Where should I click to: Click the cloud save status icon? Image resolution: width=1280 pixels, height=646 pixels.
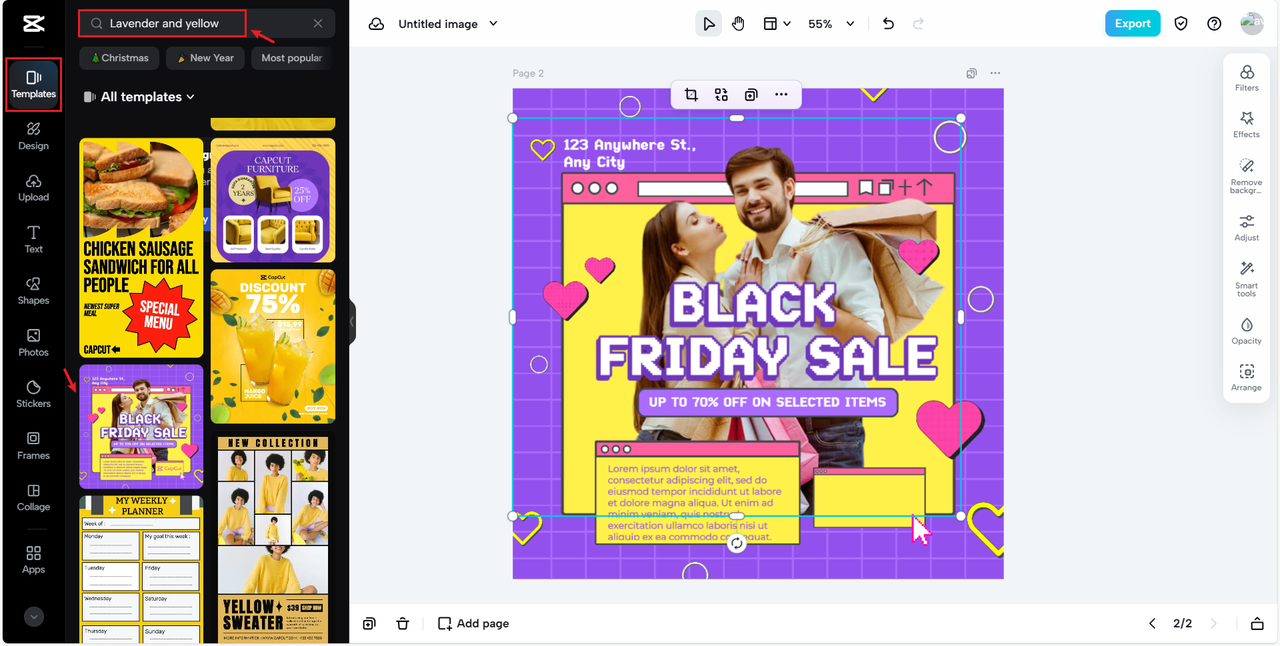point(376,24)
